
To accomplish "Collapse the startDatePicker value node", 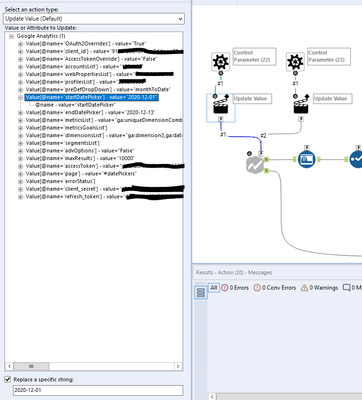I will 21,97.
